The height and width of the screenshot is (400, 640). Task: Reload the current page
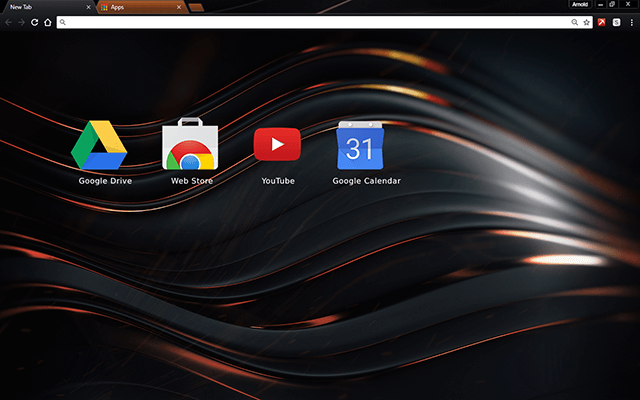[x=35, y=22]
